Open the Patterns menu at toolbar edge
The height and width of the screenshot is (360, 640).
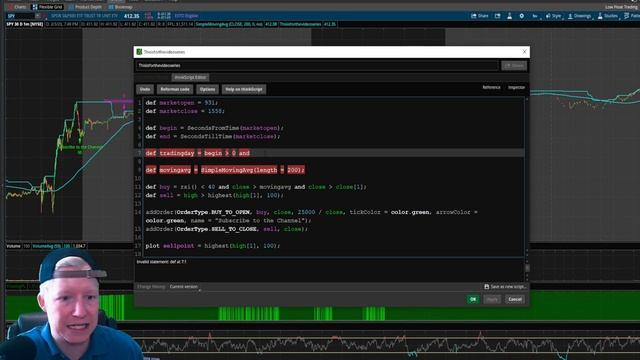click(632, 16)
